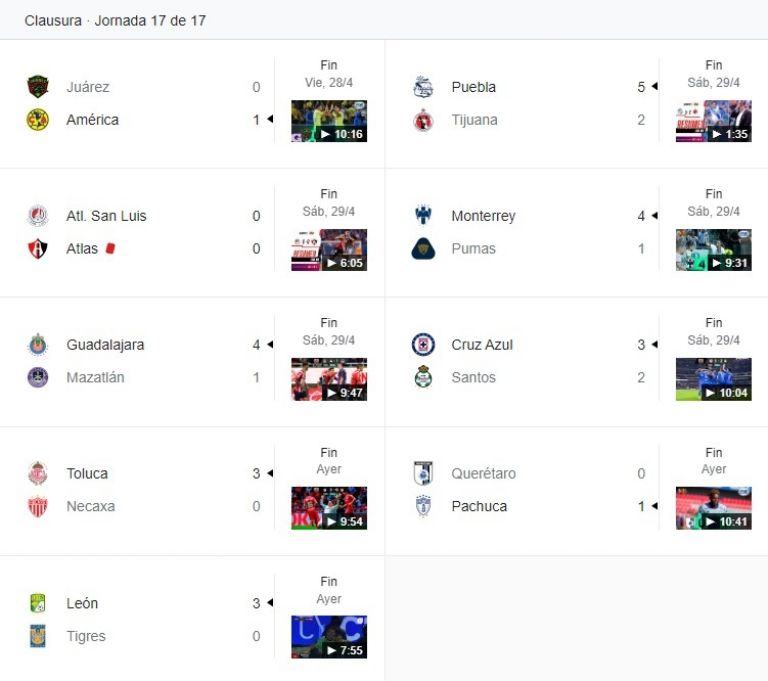The image size is (768, 681).
Task: Click the América club logo
Action: coord(38,120)
